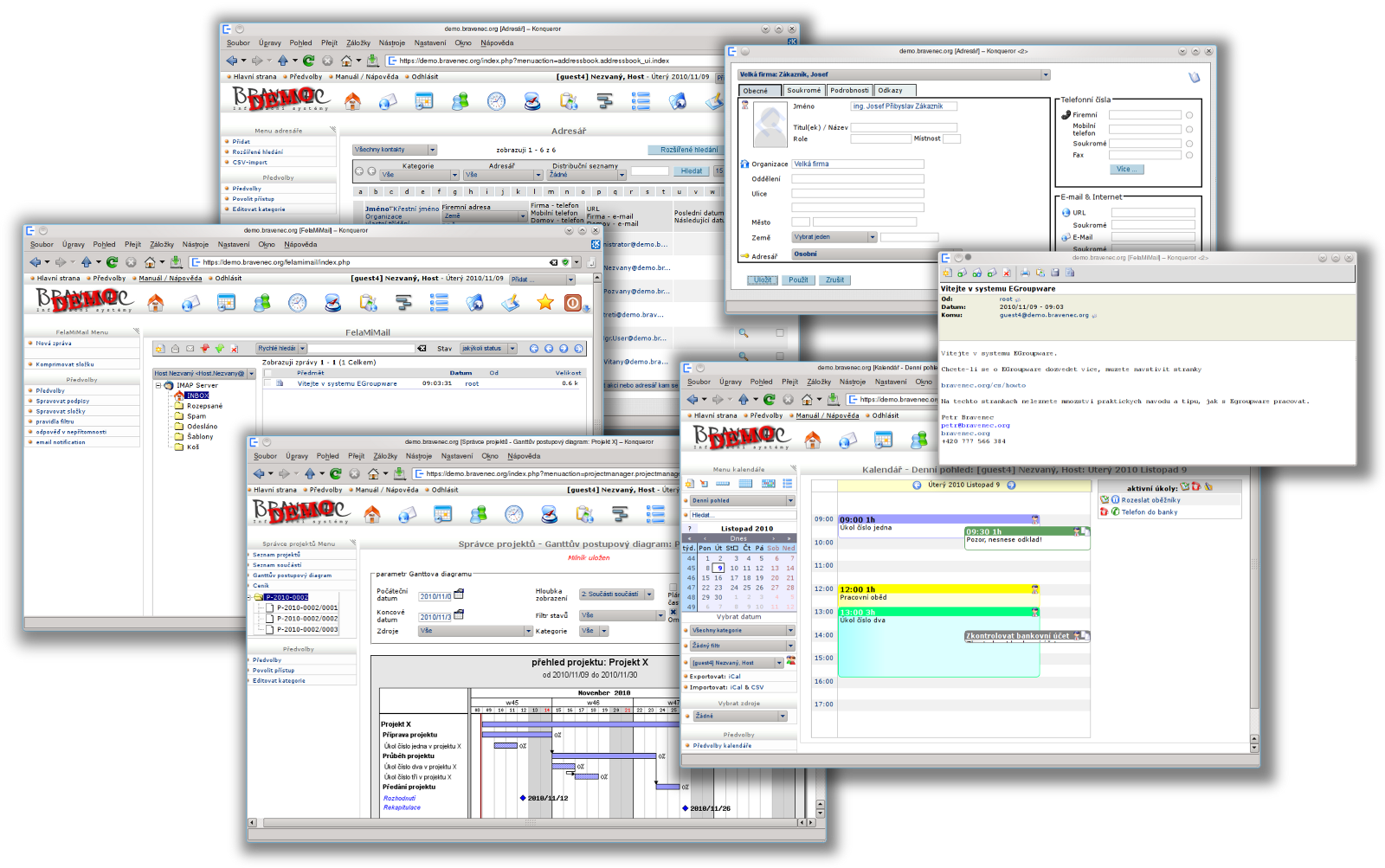This screenshot has width=1385, height=868.
Task: Go to last page arrow in FelaMiMail list
Action: coord(579,349)
